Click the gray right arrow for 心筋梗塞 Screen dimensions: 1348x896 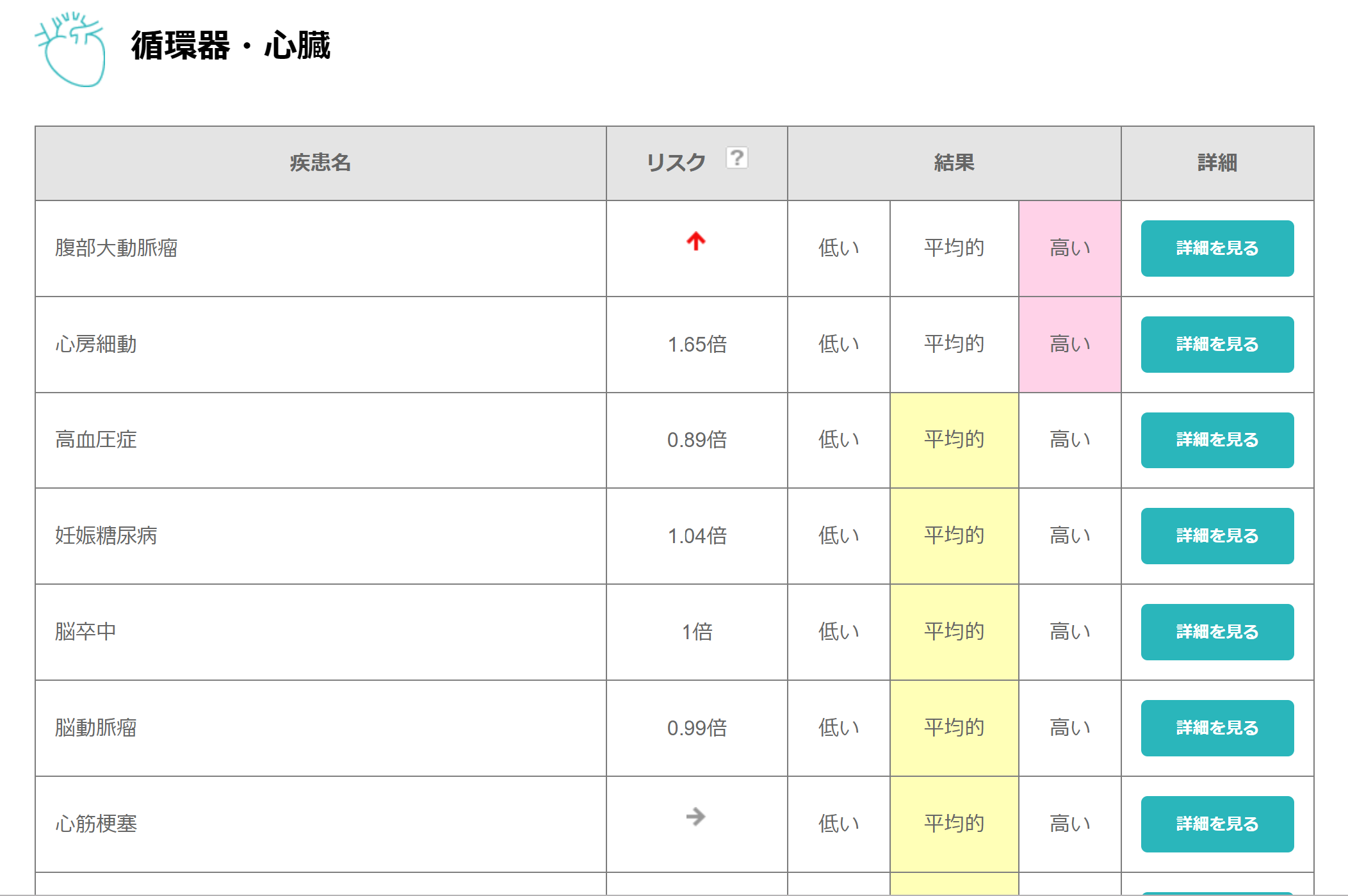click(x=695, y=817)
